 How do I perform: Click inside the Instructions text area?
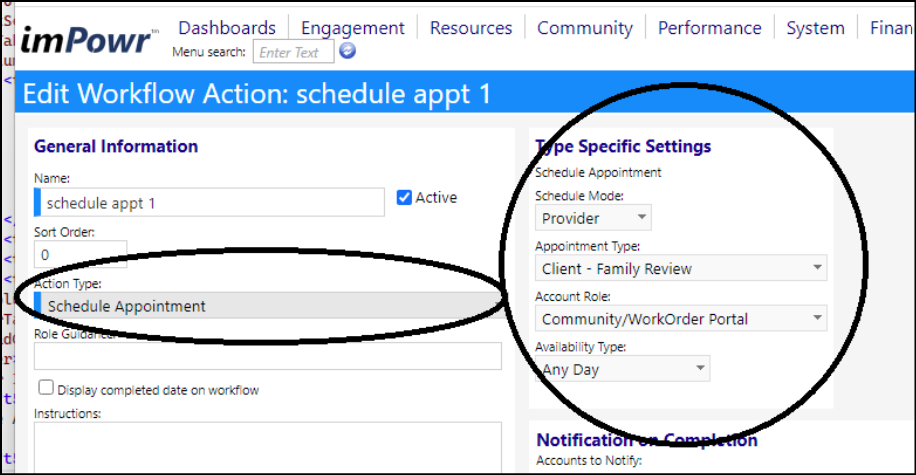268,448
